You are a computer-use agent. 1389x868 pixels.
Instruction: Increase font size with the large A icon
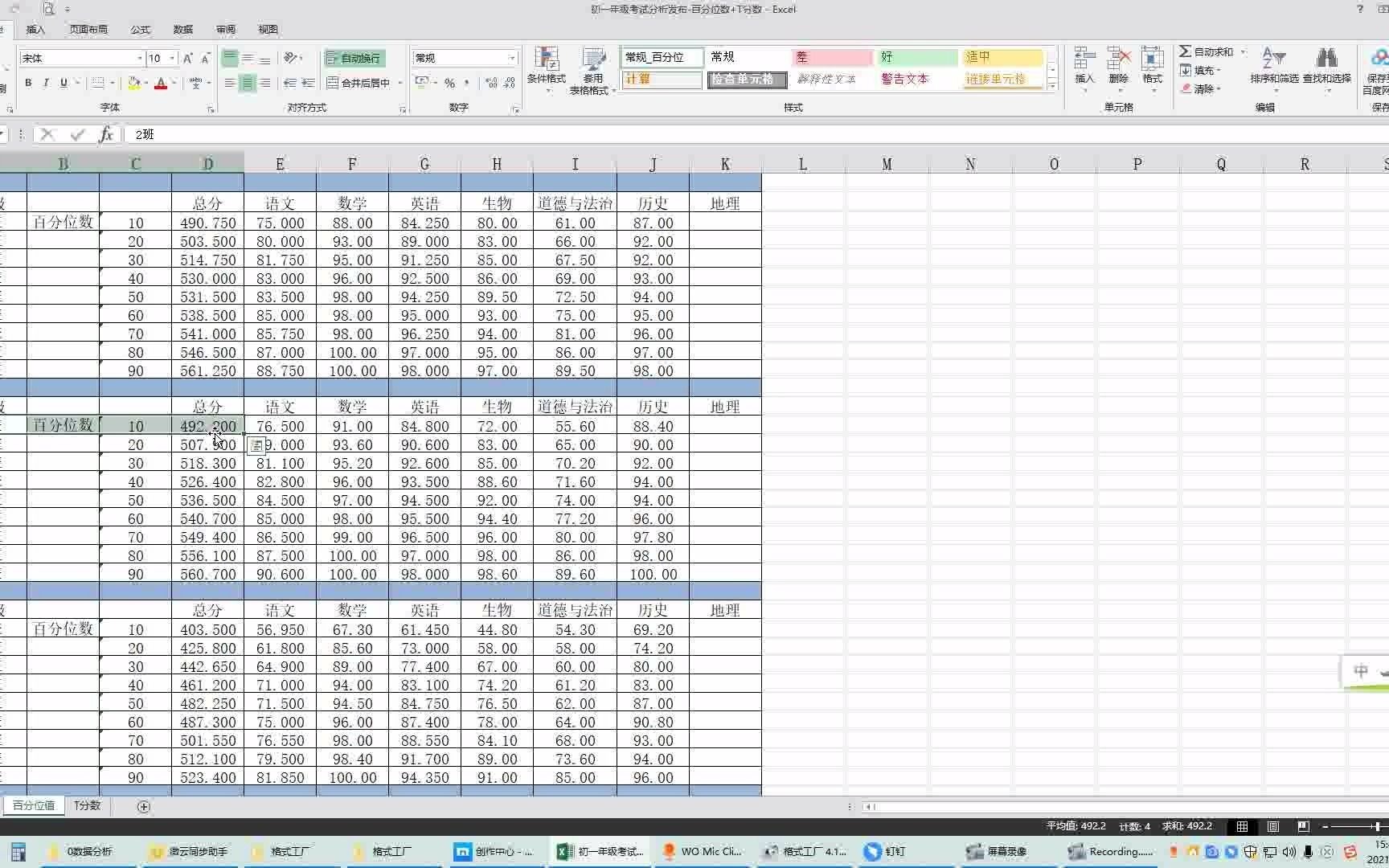187,58
